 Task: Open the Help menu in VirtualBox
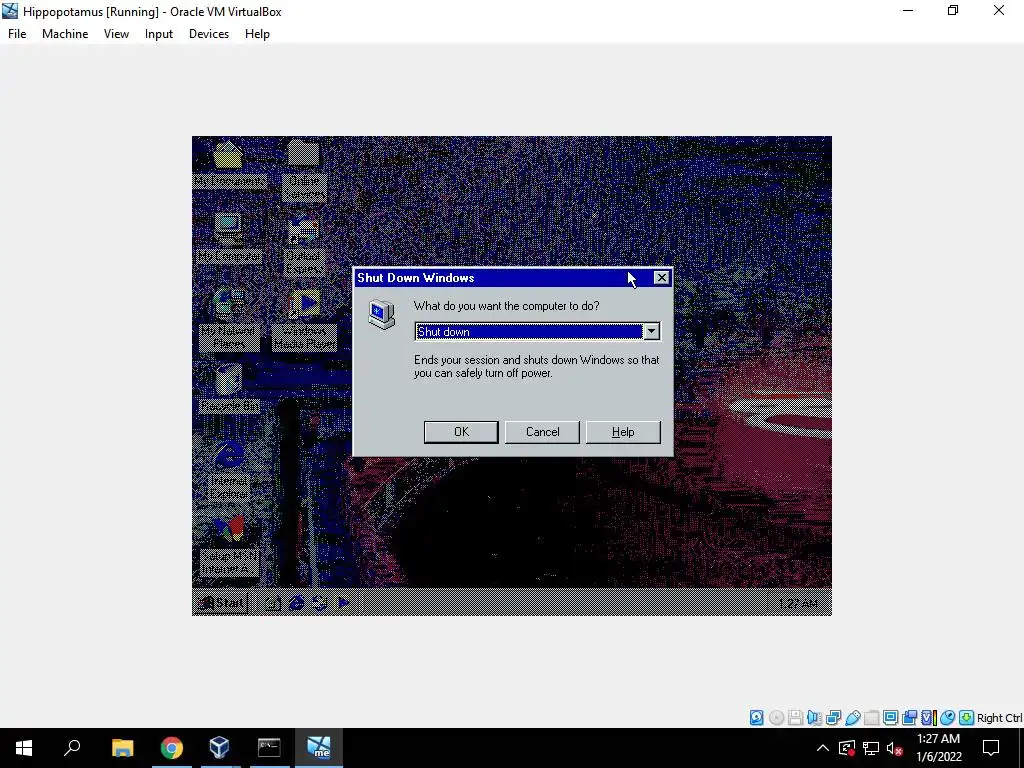click(x=257, y=34)
